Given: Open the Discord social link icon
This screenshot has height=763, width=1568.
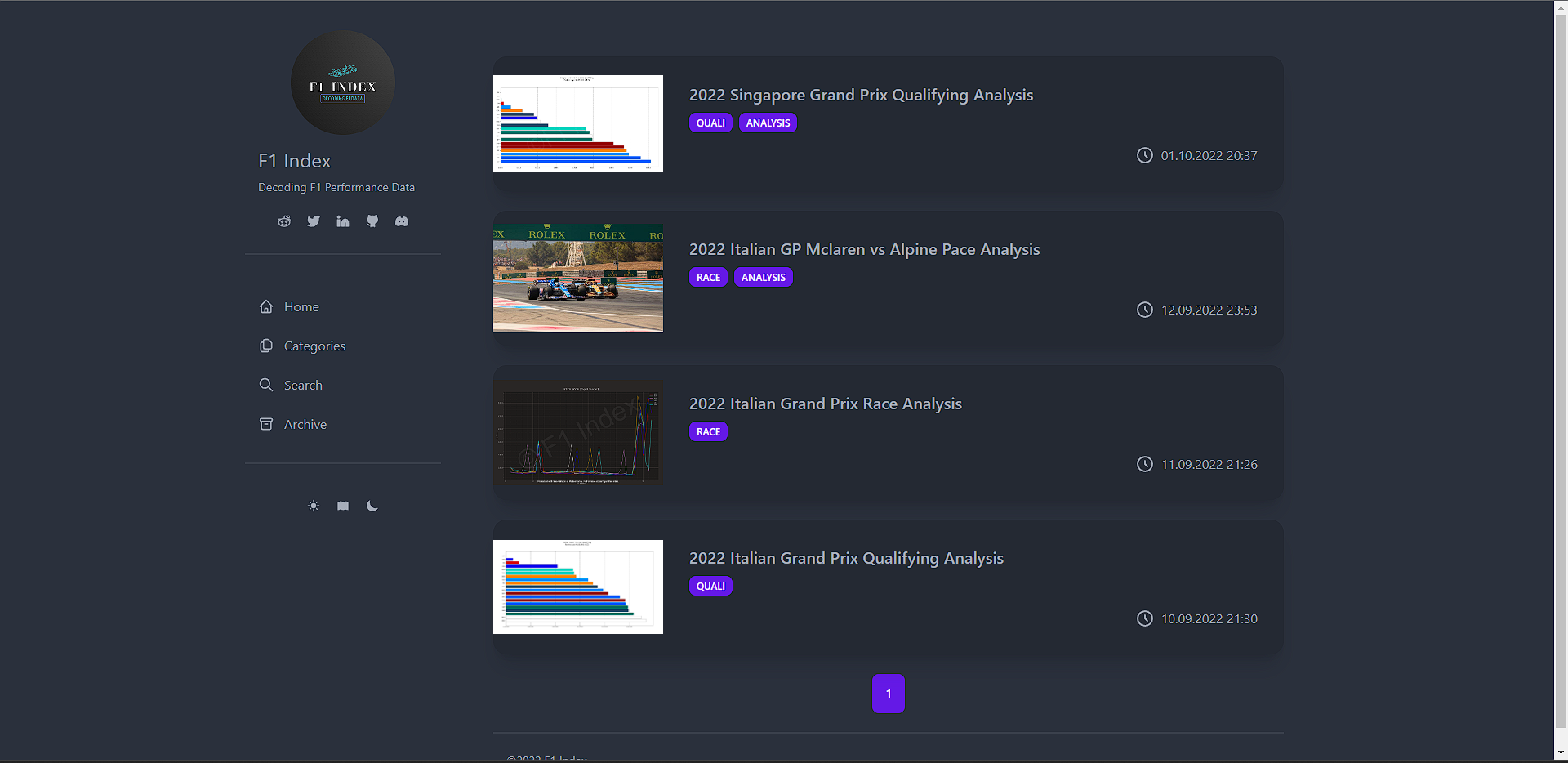Looking at the screenshot, I should tap(402, 221).
